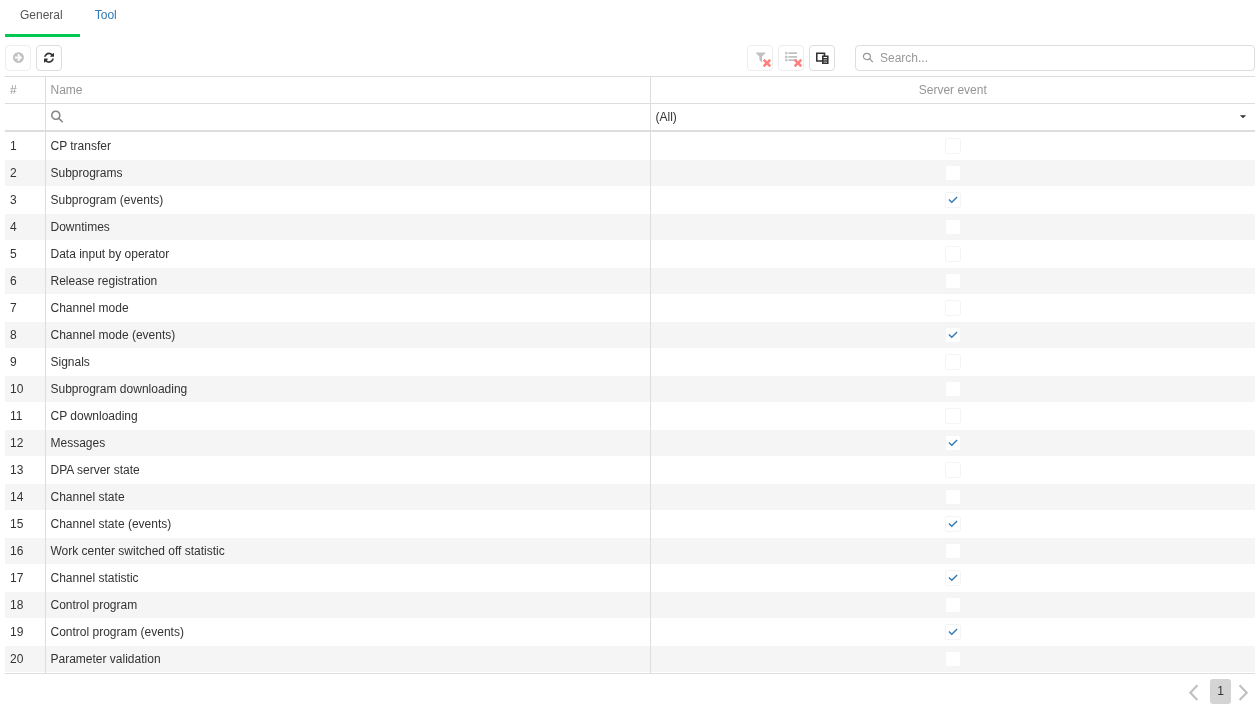Select the Release registration row name
Screen dimensions: 1260x707
104,281
